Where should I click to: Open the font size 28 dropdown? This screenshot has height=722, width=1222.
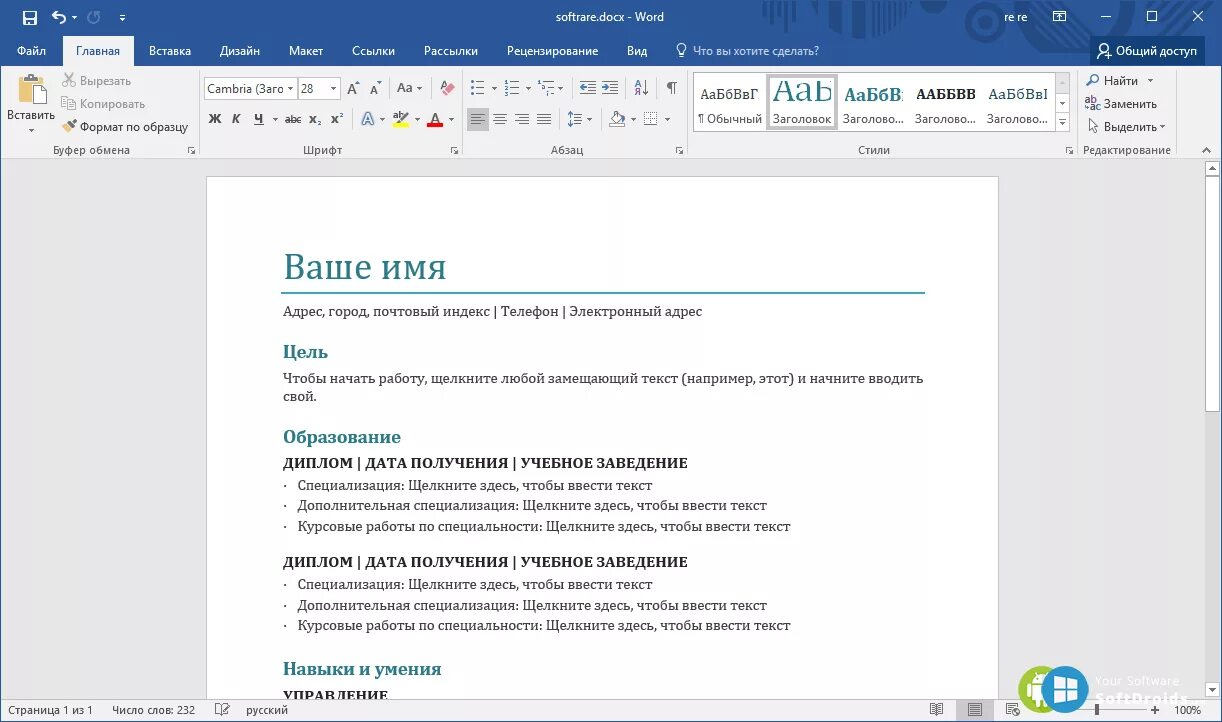tap(333, 88)
